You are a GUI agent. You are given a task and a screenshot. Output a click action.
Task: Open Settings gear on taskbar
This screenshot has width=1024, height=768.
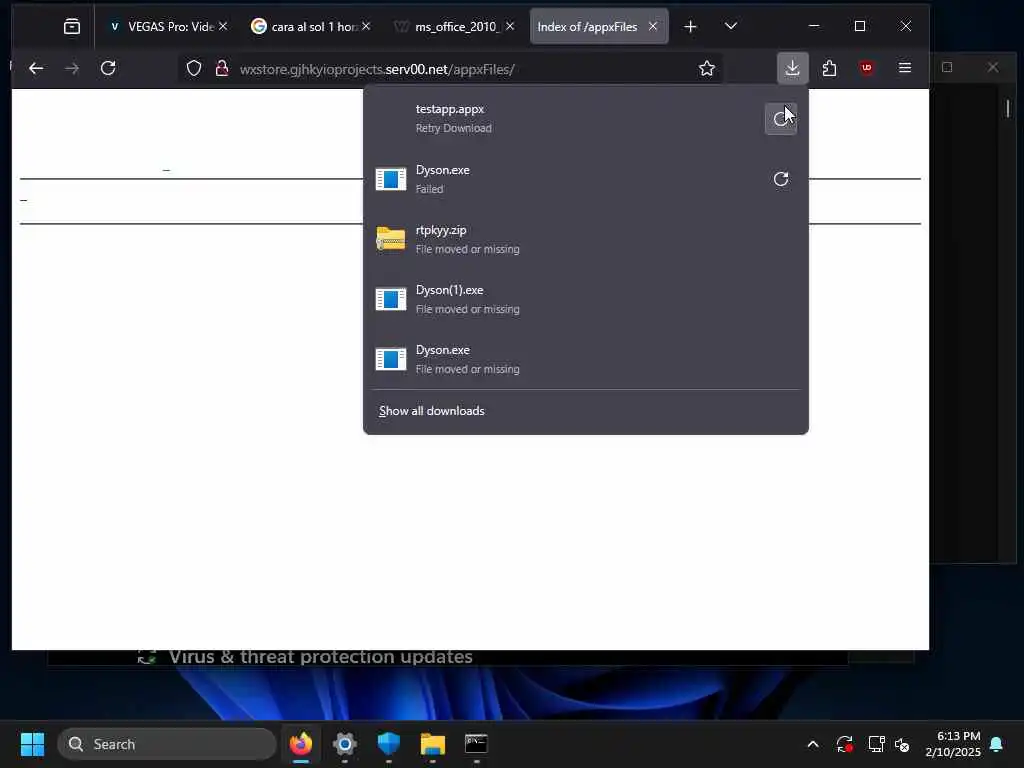tap(345, 744)
